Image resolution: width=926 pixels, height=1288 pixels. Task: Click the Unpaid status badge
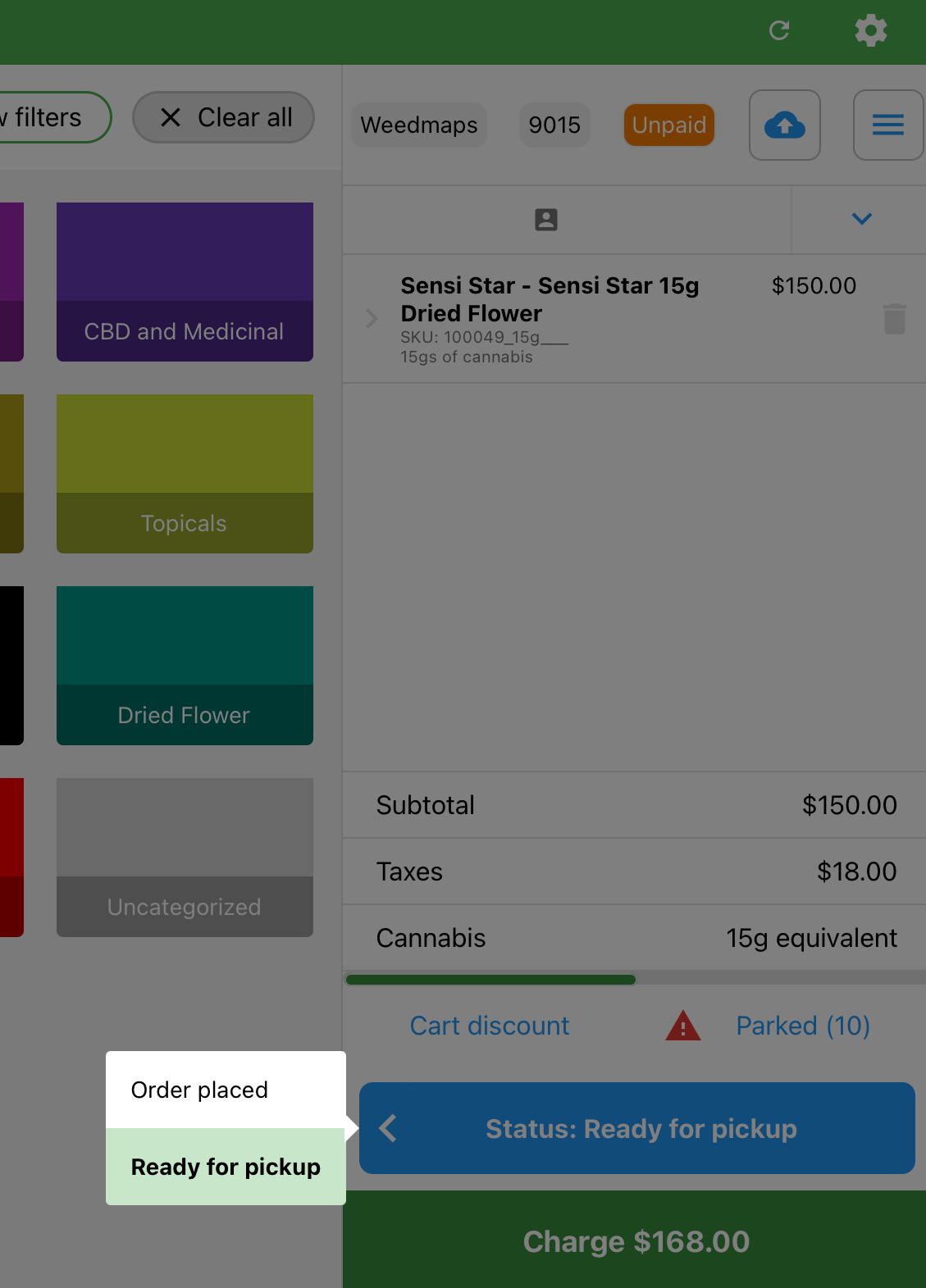tap(668, 125)
